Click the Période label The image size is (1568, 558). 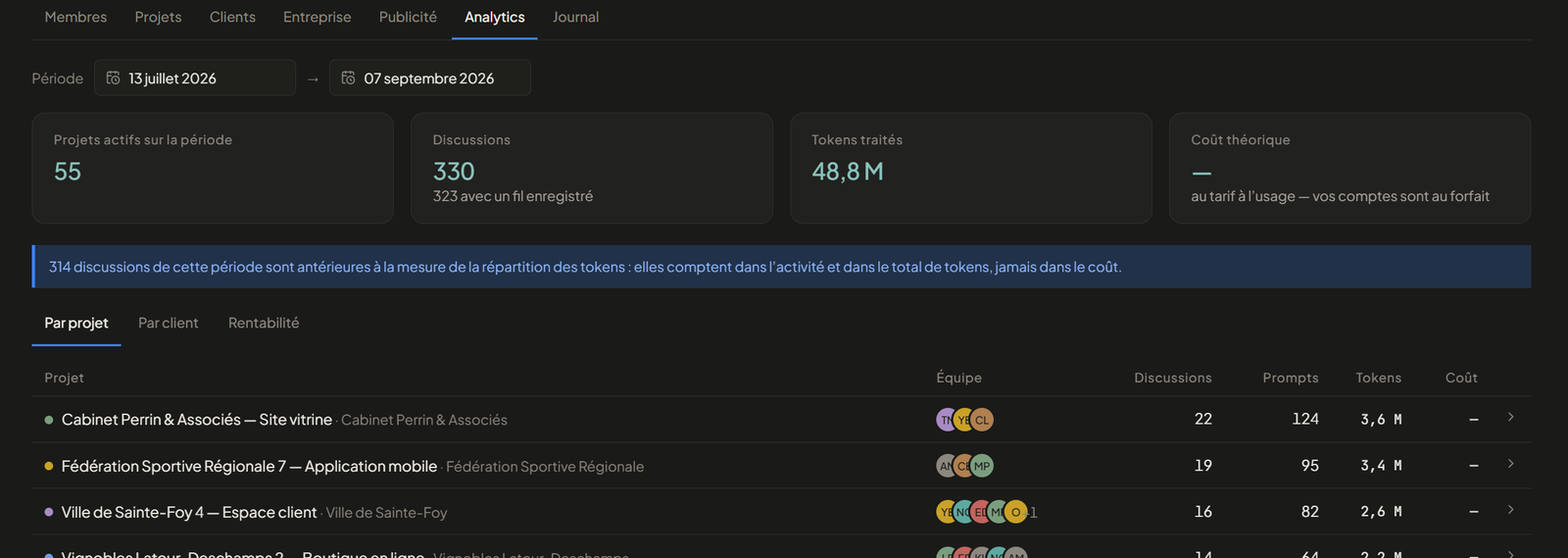pos(57,78)
